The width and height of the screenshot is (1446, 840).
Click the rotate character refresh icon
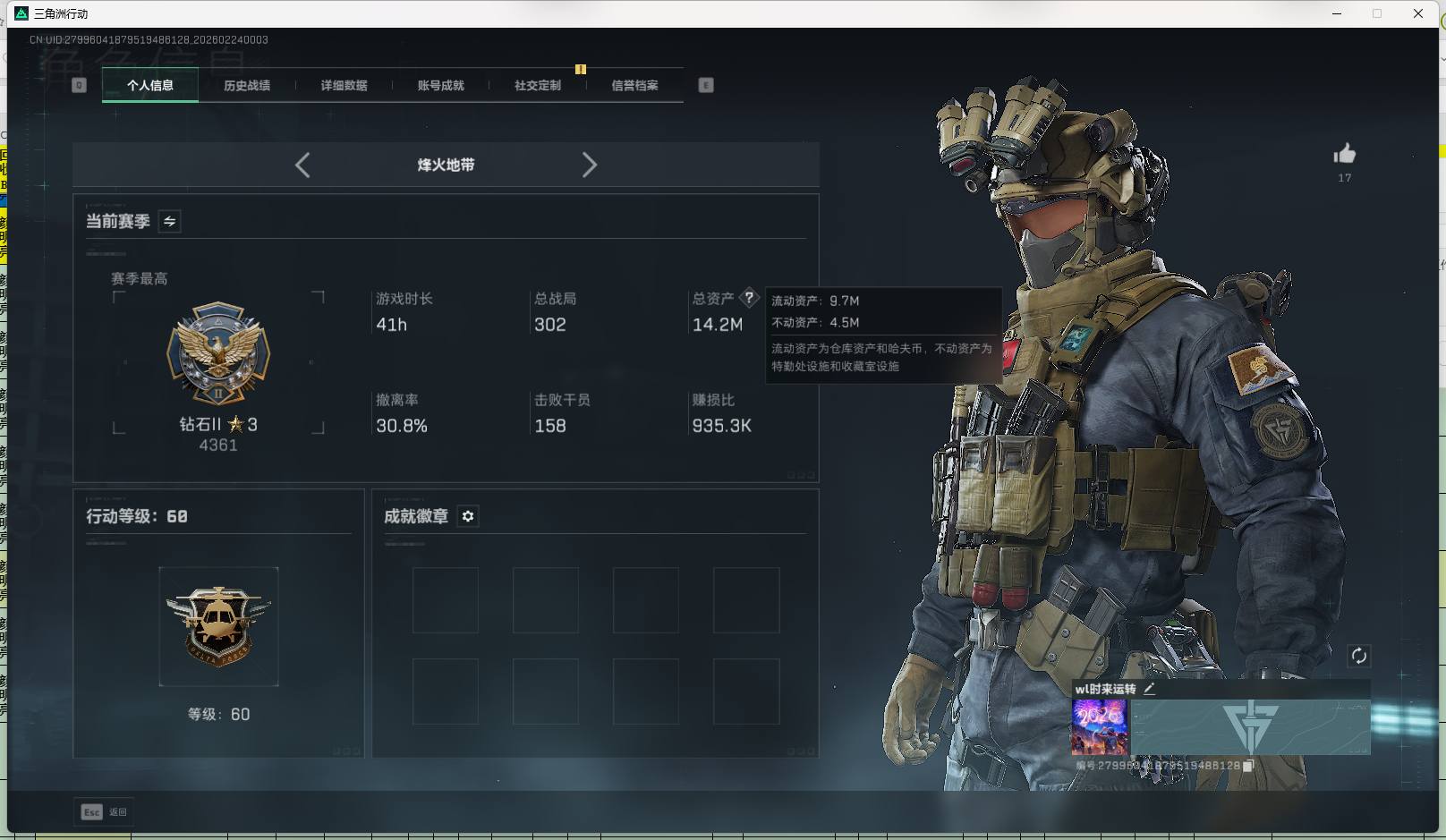1358,656
